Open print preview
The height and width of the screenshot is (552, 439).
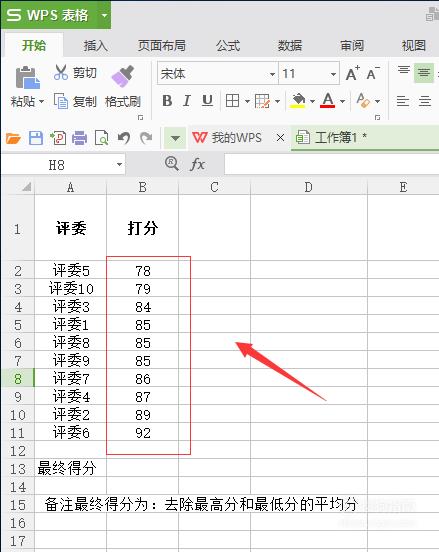point(102,138)
